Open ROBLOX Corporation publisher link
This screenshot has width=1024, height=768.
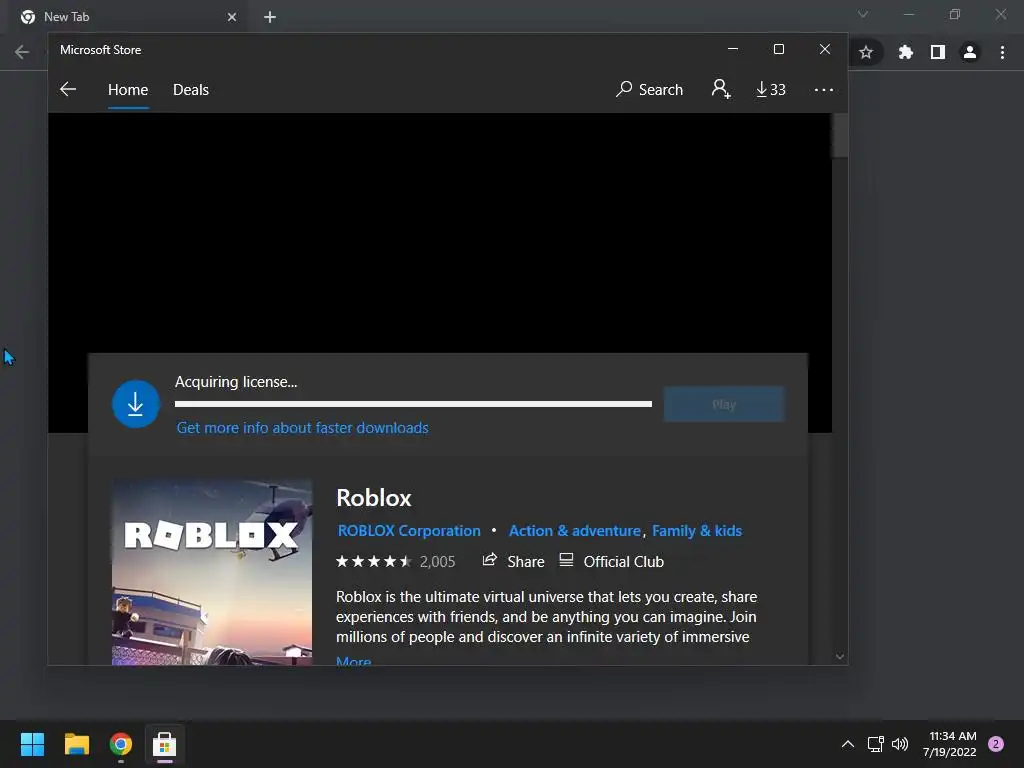coord(409,531)
